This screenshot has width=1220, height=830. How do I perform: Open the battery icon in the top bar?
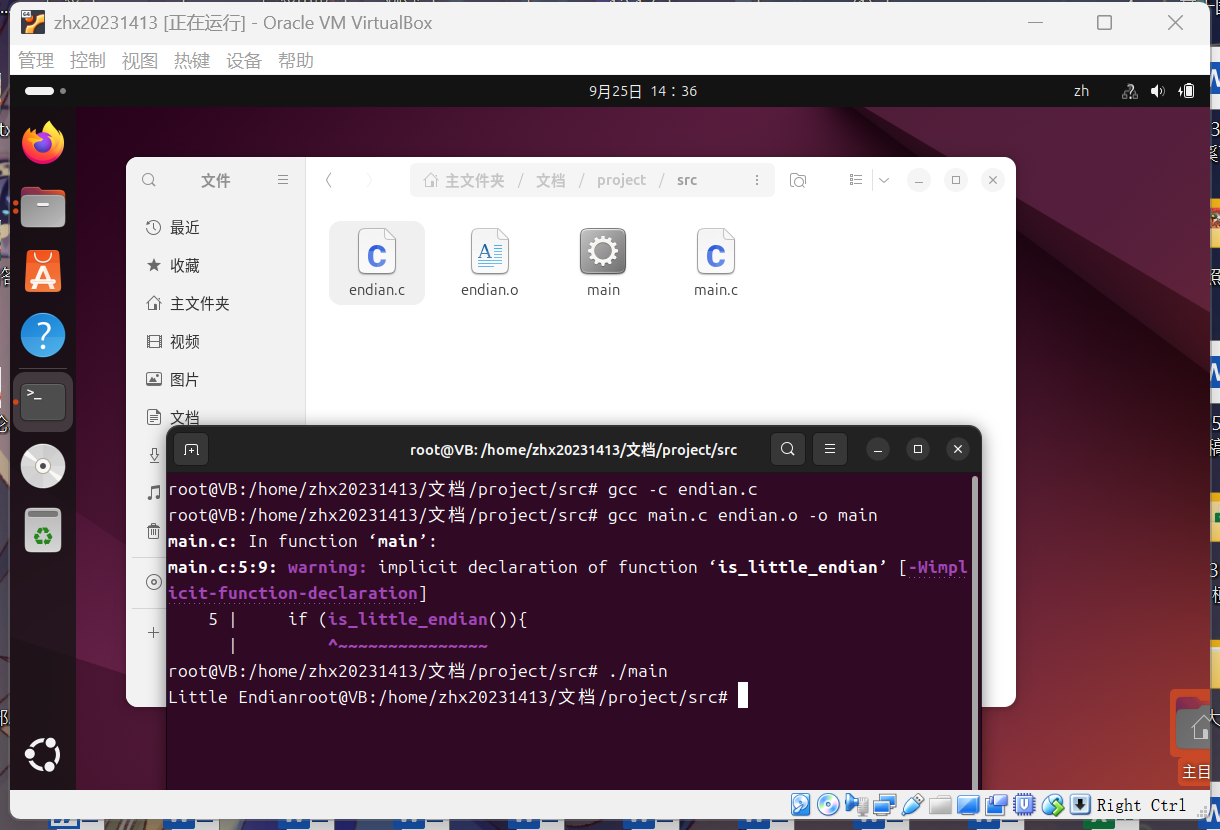pos(1186,91)
